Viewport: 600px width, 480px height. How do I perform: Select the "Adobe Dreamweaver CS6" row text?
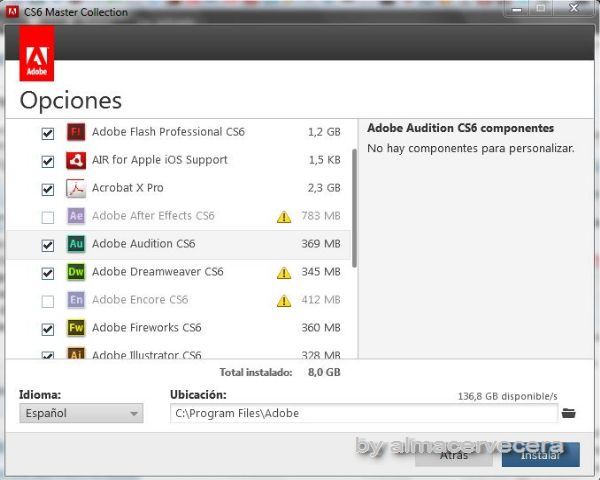tap(158, 272)
